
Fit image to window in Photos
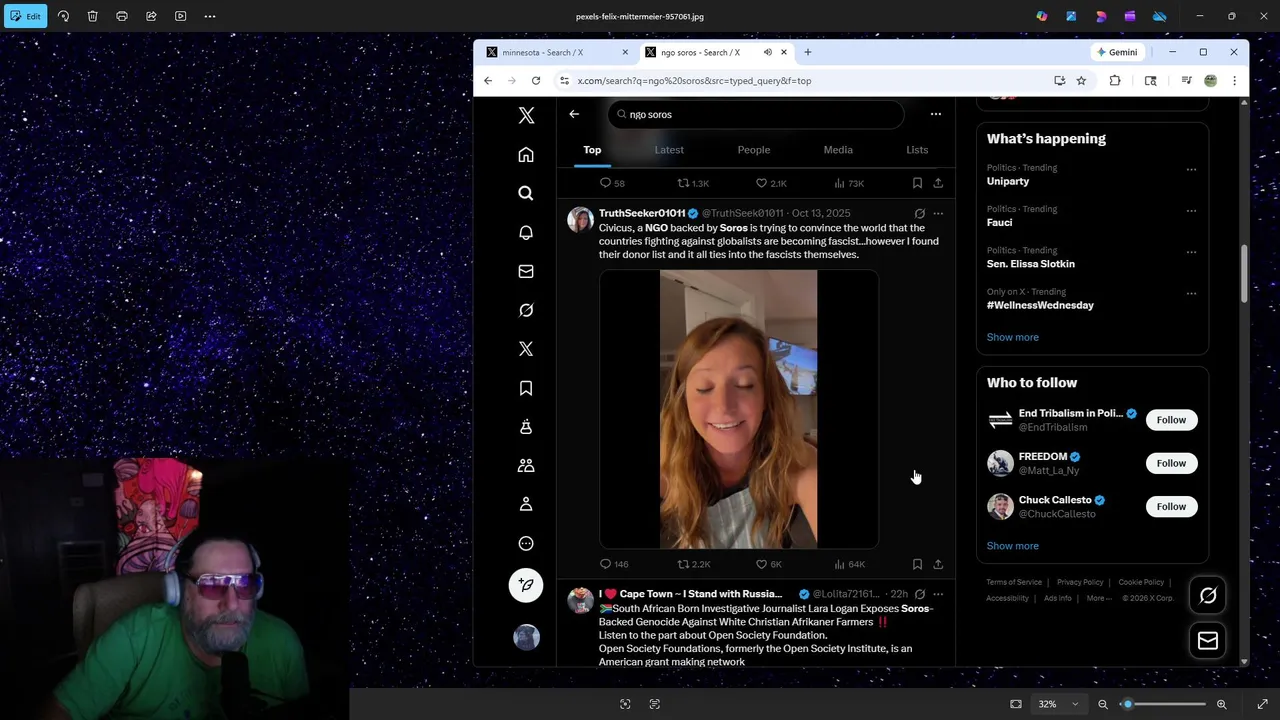coord(1016,704)
